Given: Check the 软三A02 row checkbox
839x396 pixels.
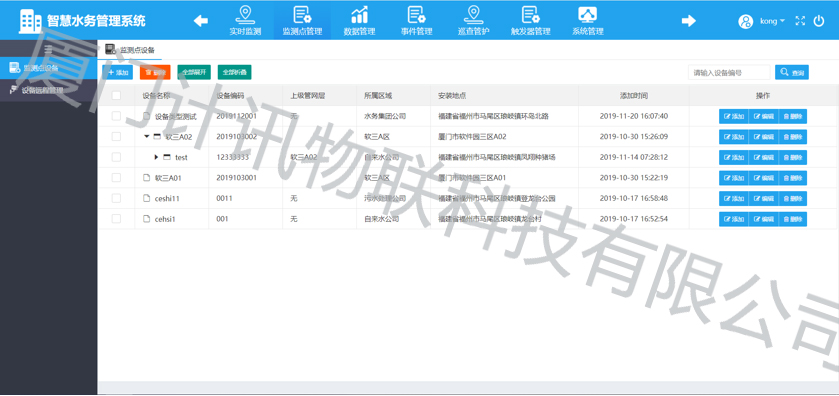Looking at the screenshot, I should point(116,136).
